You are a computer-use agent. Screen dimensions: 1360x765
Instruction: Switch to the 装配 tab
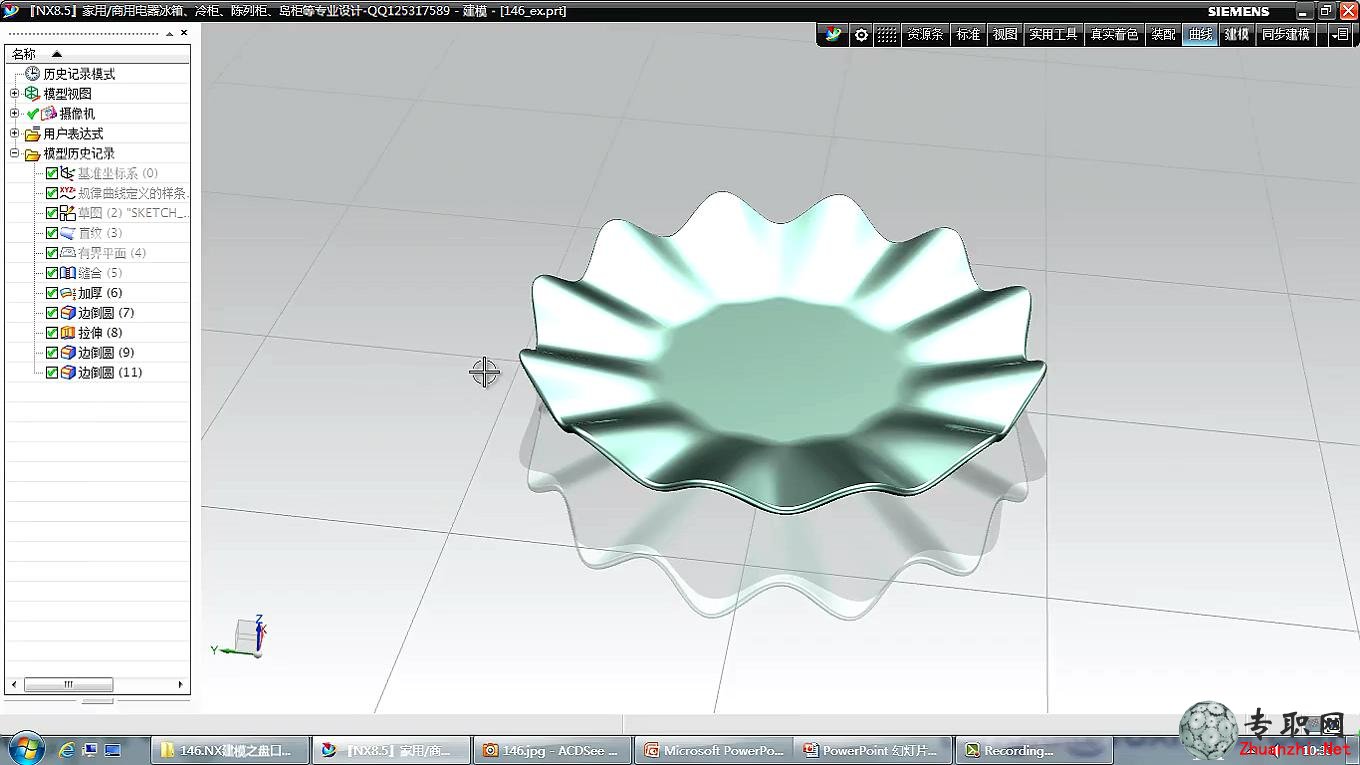click(x=1163, y=34)
